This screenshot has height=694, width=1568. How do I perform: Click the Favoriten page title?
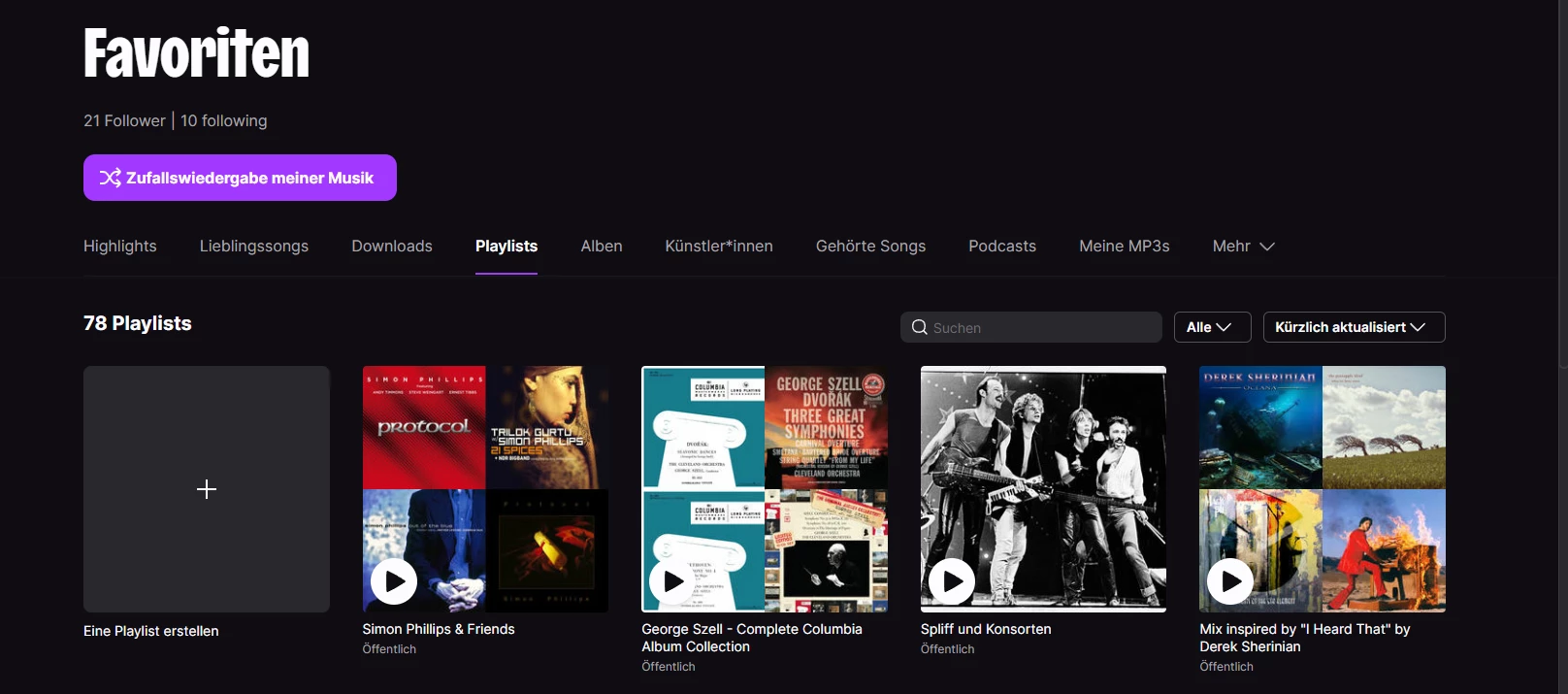197,53
